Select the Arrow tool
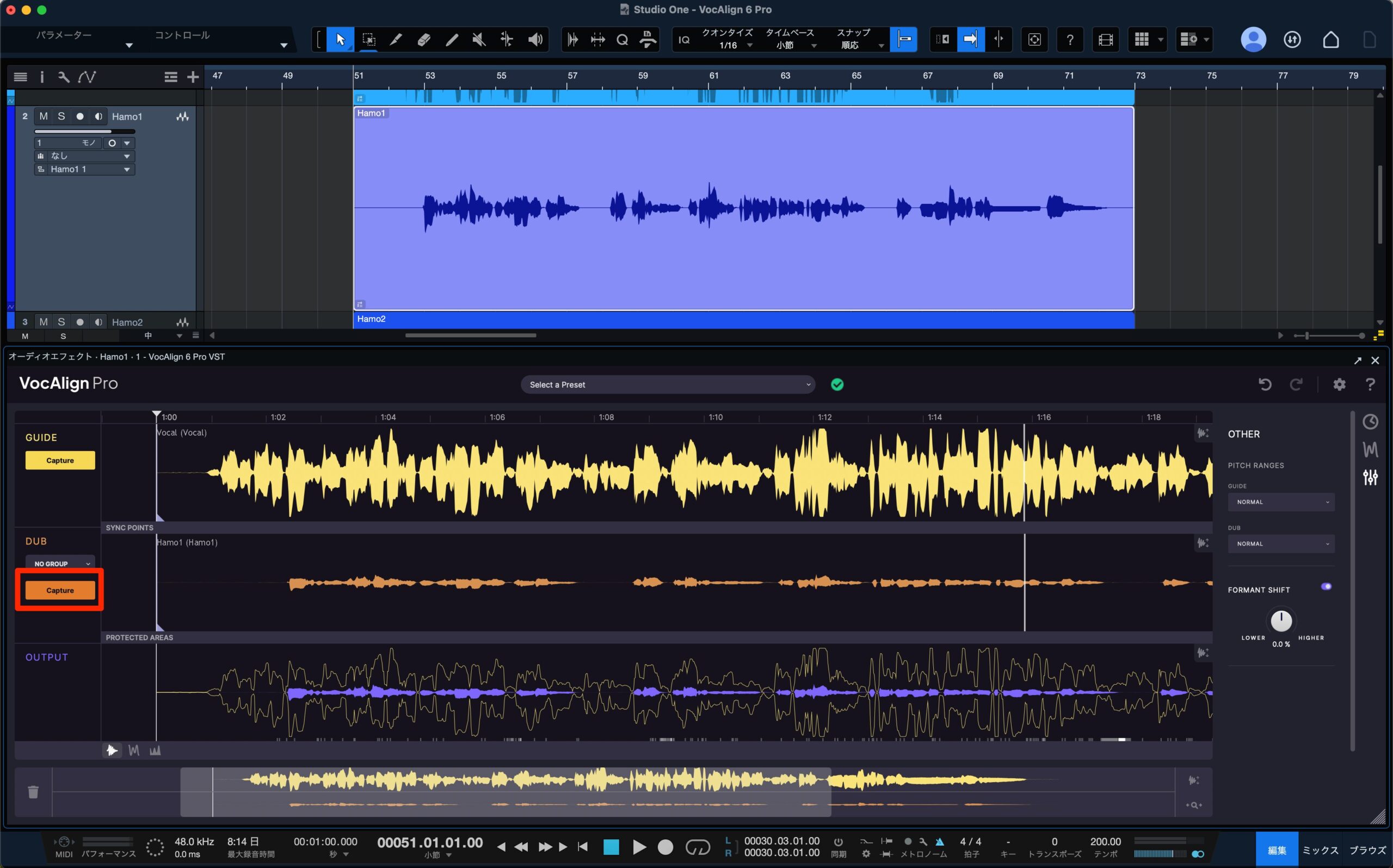Viewport: 1393px width, 868px height. tap(341, 40)
